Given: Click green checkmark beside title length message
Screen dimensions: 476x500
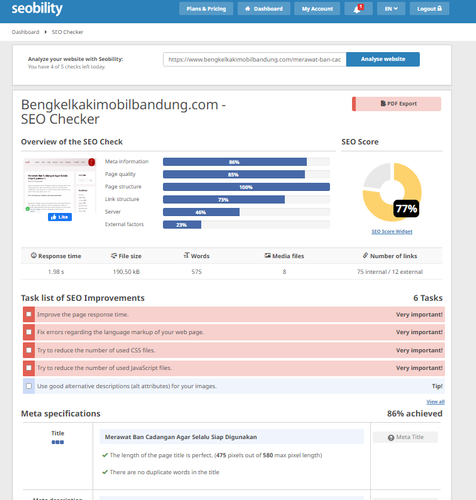Looking at the screenshot, I should click(105, 455).
